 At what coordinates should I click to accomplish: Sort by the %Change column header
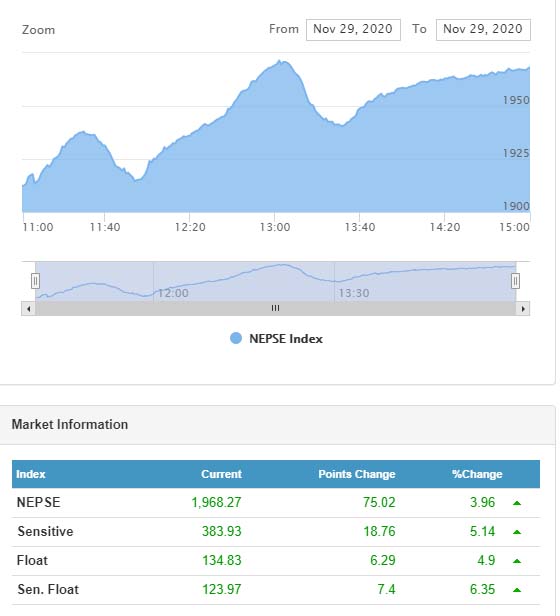click(477, 474)
